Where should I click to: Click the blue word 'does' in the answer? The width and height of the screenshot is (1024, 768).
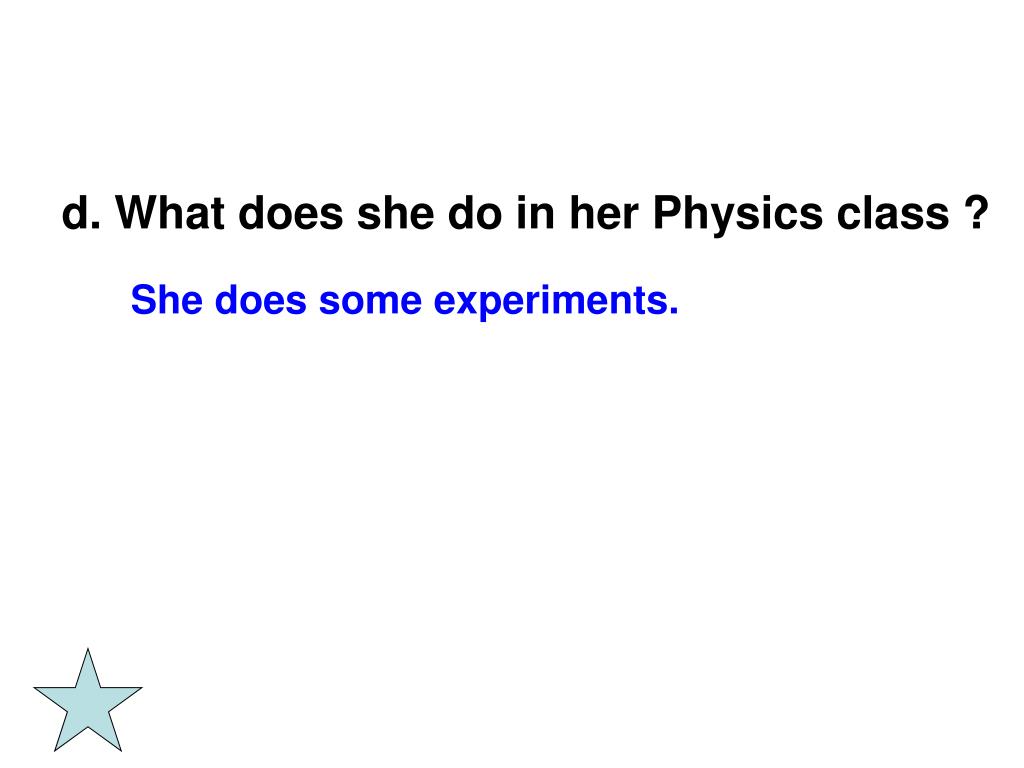point(261,300)
